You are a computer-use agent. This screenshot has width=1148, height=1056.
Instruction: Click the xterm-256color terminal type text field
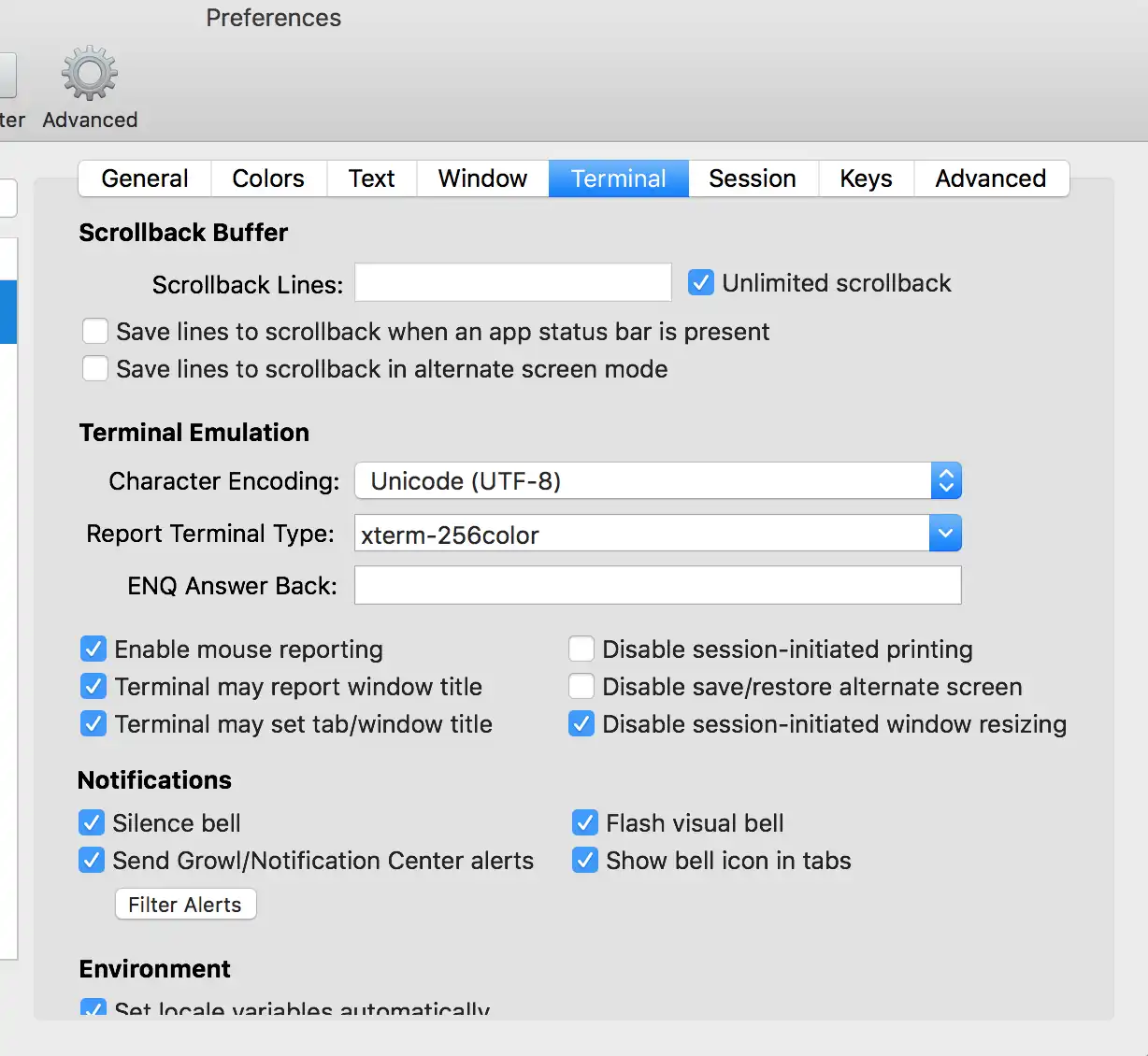click(641, 535)
